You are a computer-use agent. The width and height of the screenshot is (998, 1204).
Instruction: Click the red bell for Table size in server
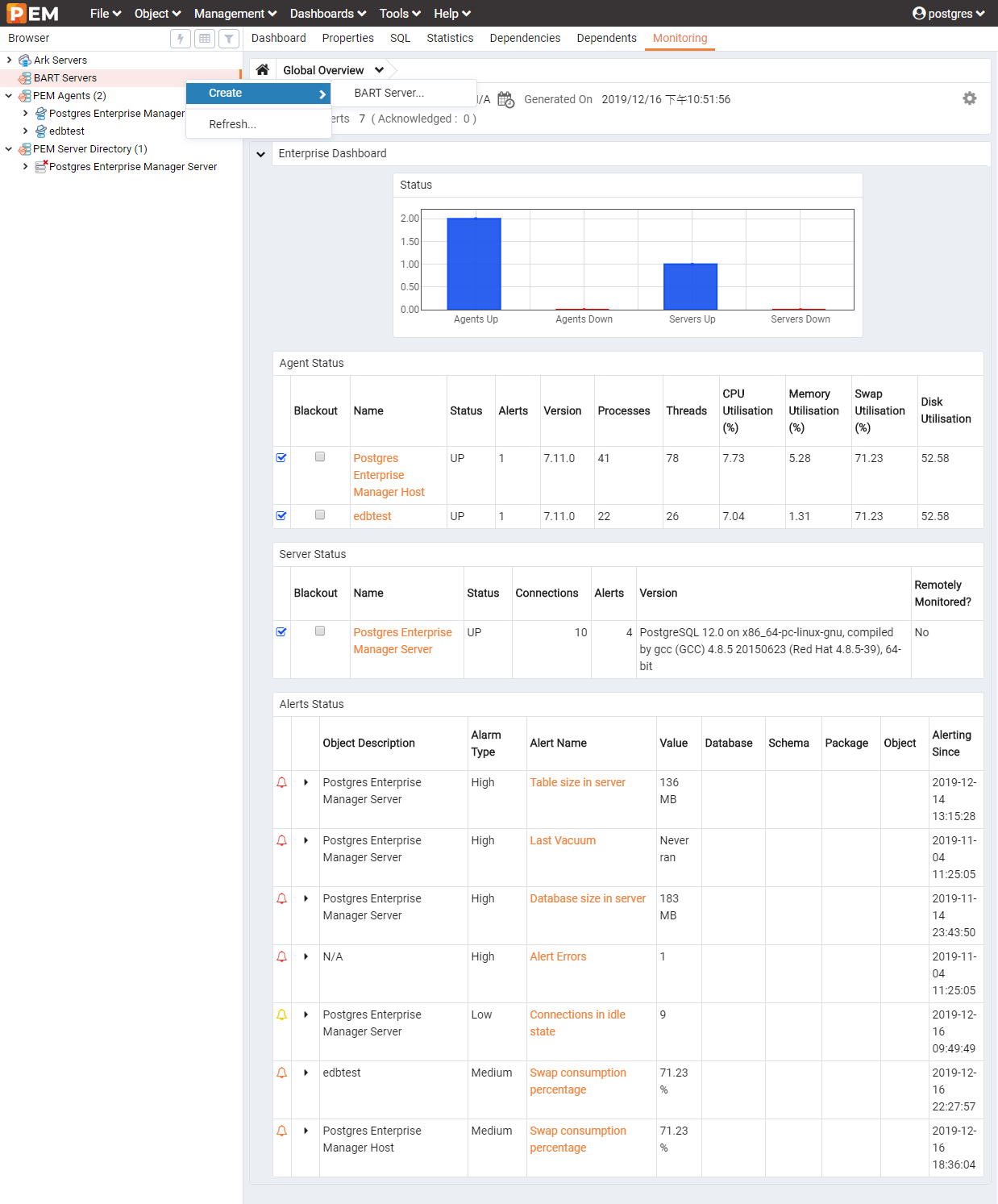tap(281, 782)
